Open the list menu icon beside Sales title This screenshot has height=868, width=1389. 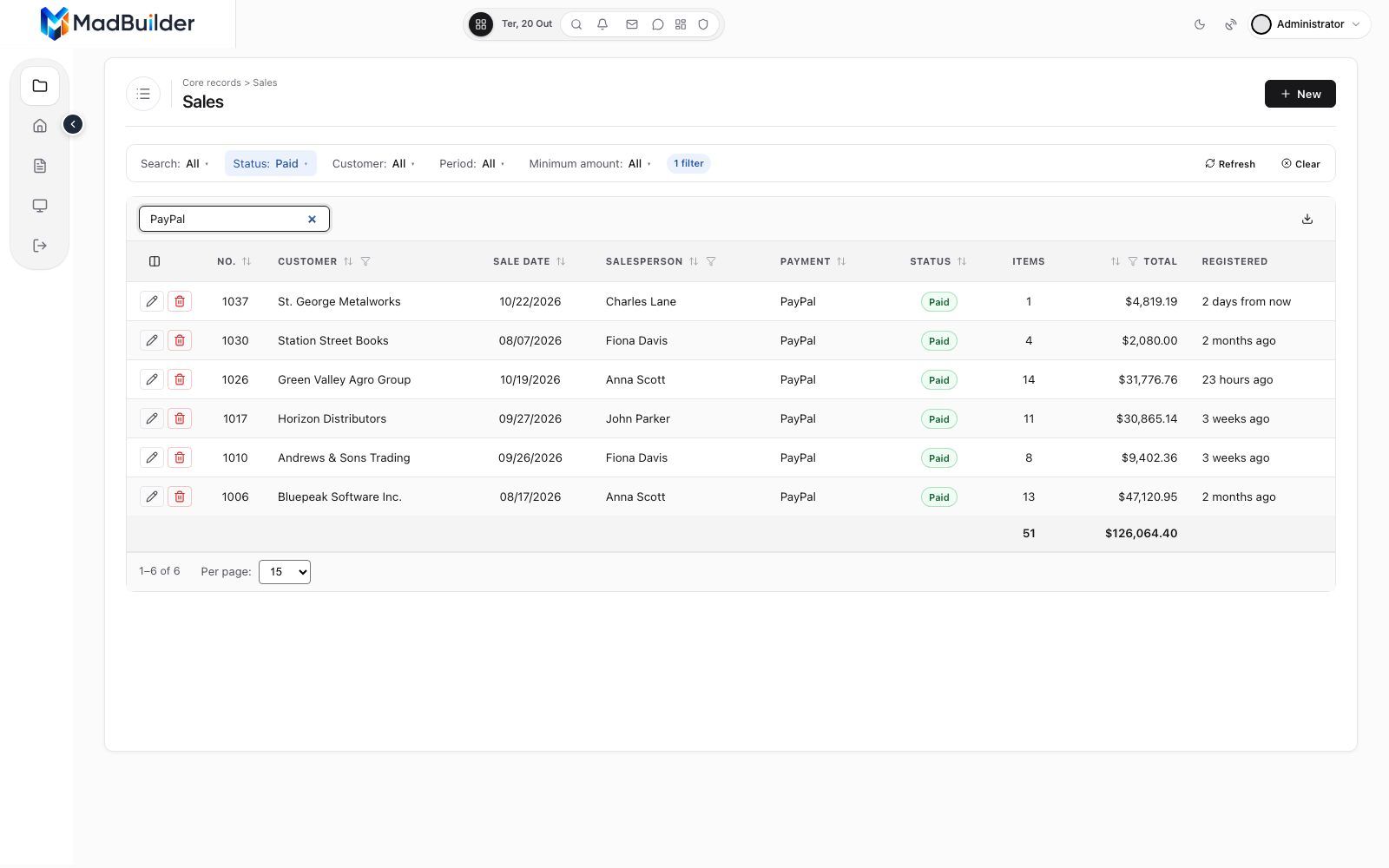pos(143,94)
